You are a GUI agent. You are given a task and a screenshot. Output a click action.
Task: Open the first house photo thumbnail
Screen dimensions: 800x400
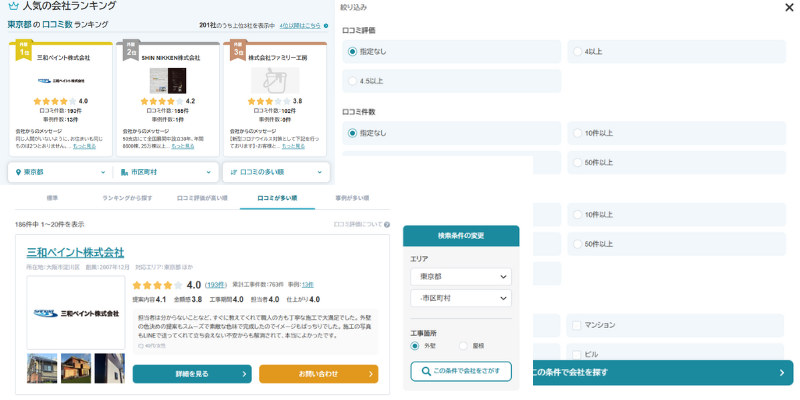point(42,368)
